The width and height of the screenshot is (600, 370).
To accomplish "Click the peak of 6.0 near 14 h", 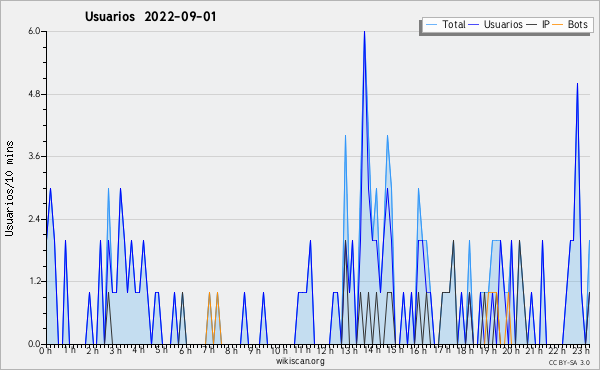I will (364, 32).
